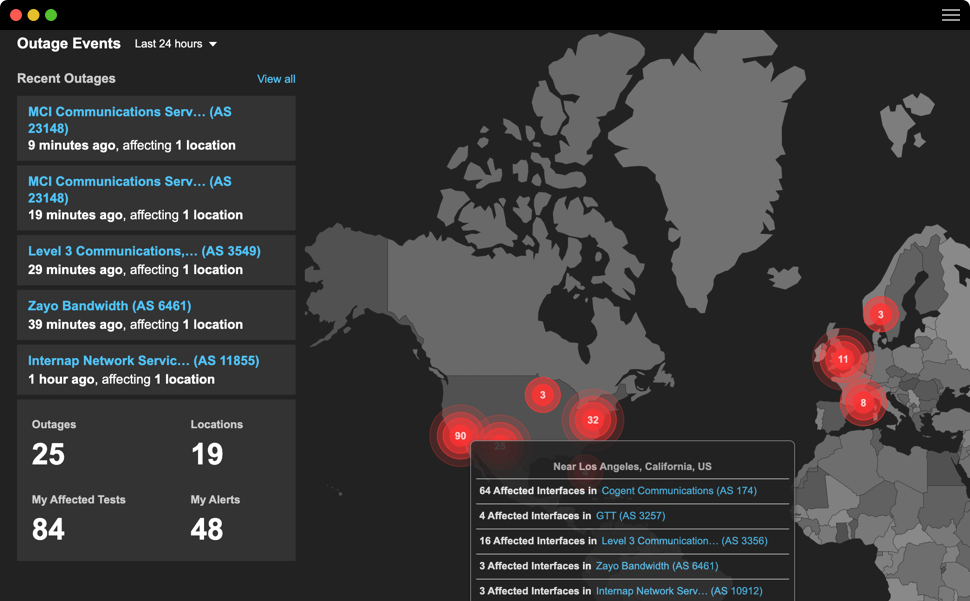Click the My Alerts count of 48
The width and height of the screenshot is (970, 601).
[x=207, y=530]
